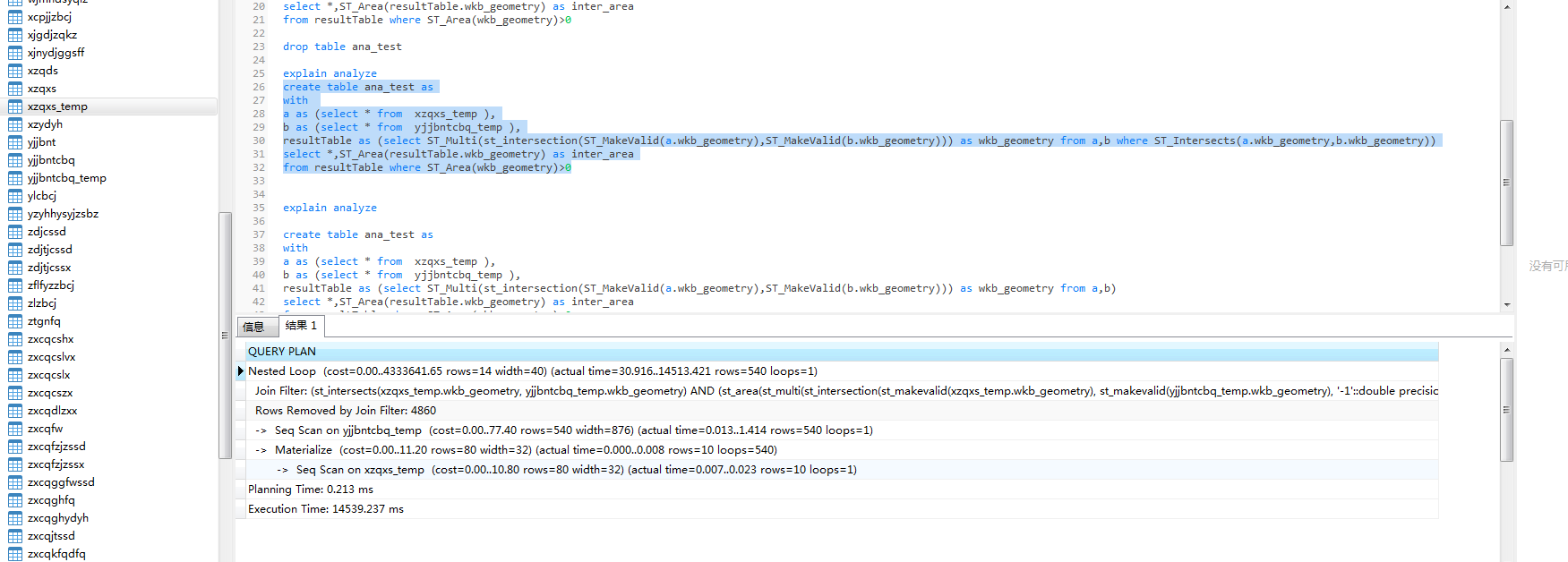The width and height of the screenshot is (1568, 562).
Task: Click line 37 create table statement
Action: [x=358, y=234]
